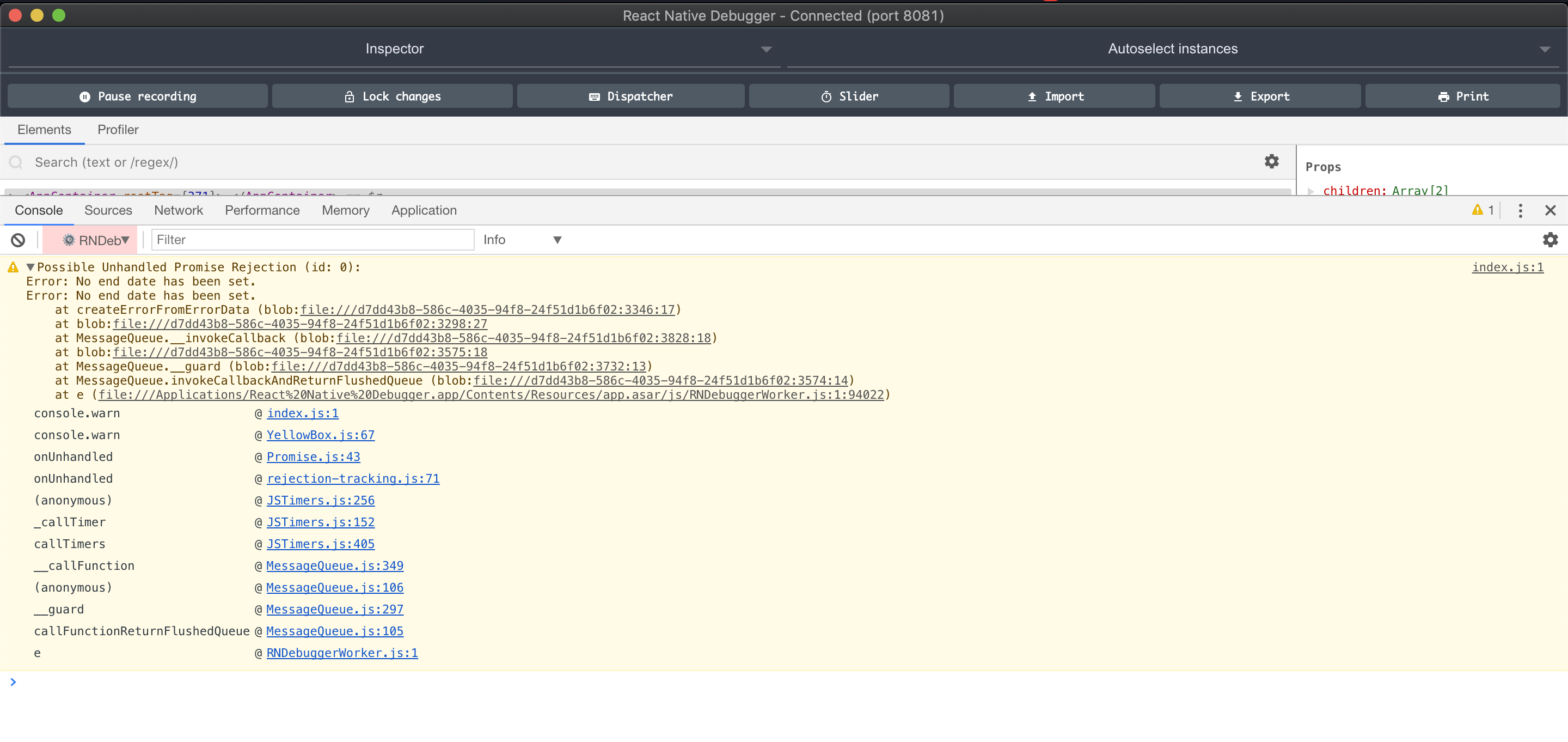Image resolution: width=1568 pixels, height=742 pixels.
Task: Pause recording in the Inspector toolbar
Action: tap(137, 96)
